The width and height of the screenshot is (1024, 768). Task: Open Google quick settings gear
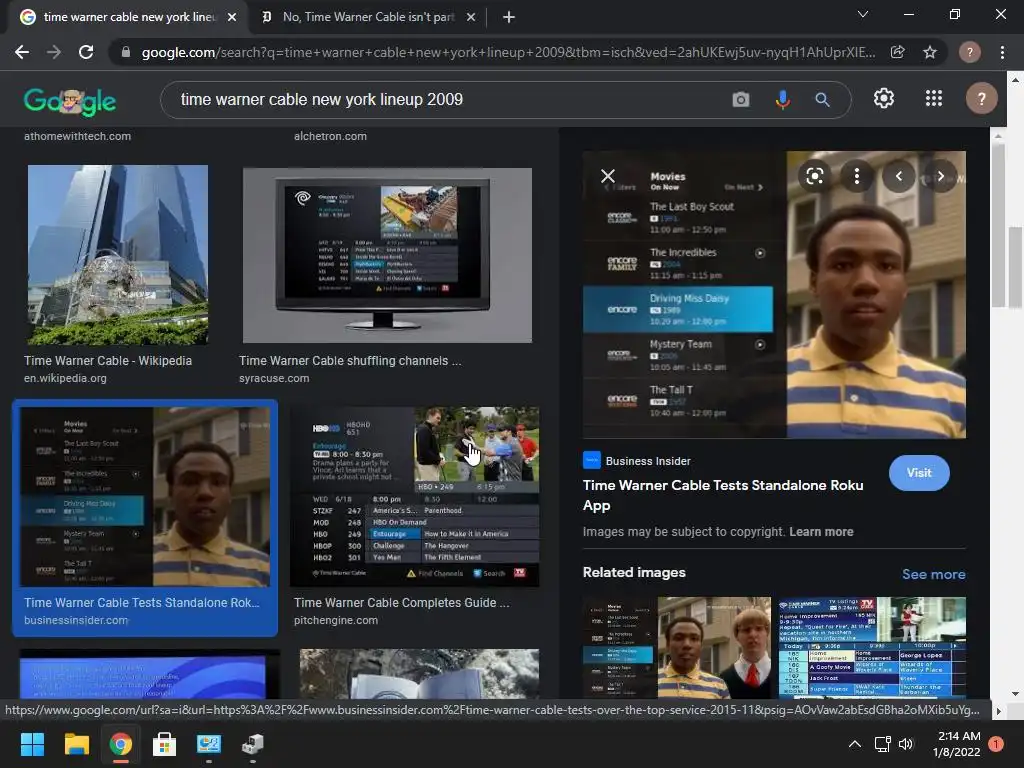tap(884, 99)
